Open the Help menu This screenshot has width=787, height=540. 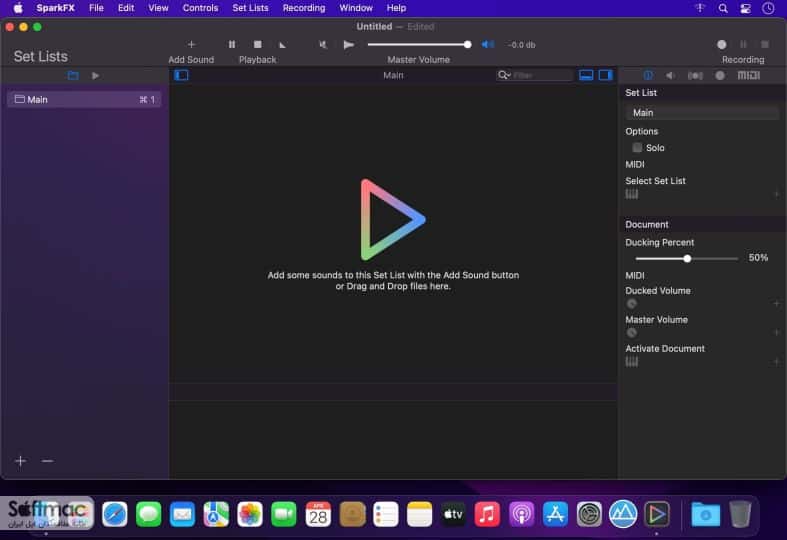[x=396, y=8]
